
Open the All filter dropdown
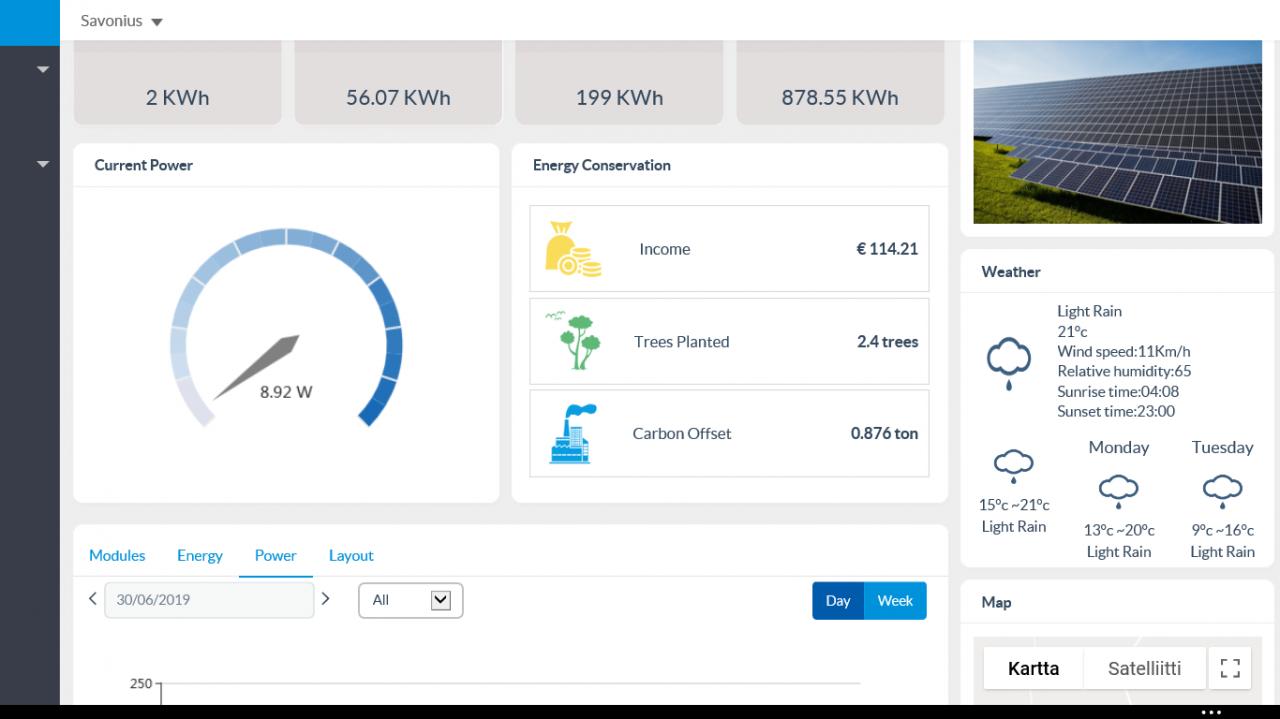pos(411,600)
